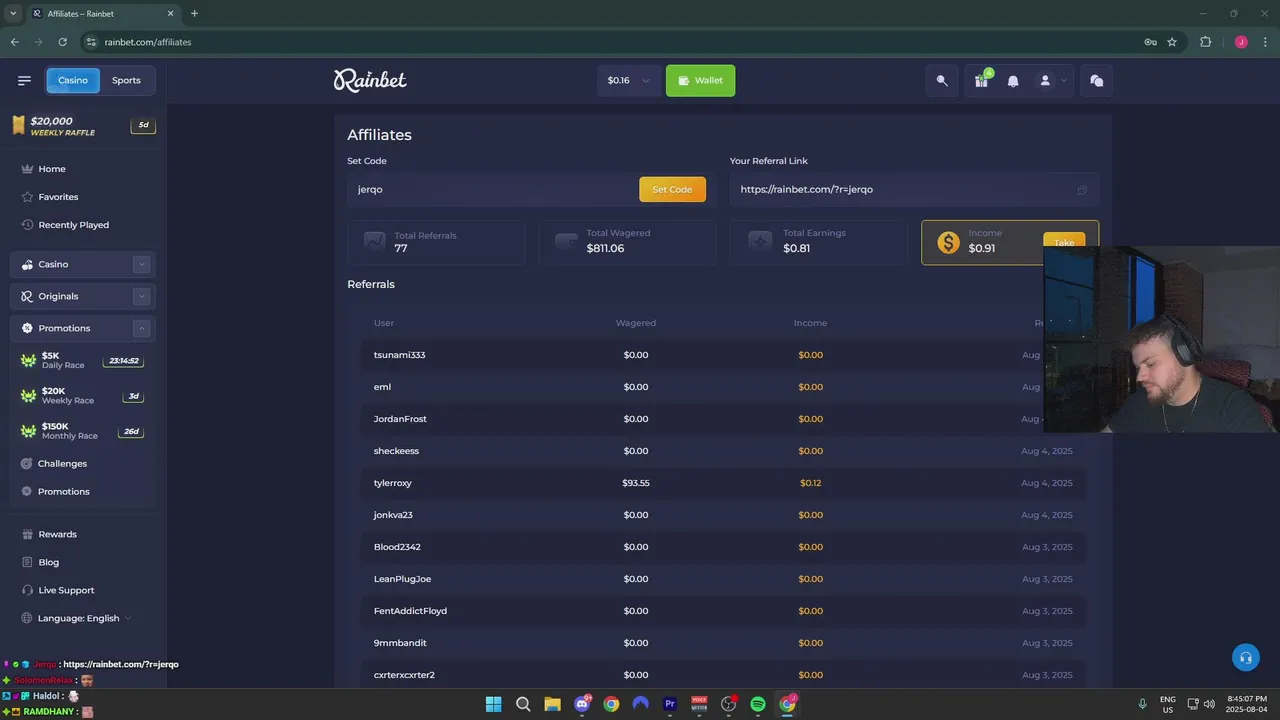Switch to Casino mode

[x=73, y=80]
